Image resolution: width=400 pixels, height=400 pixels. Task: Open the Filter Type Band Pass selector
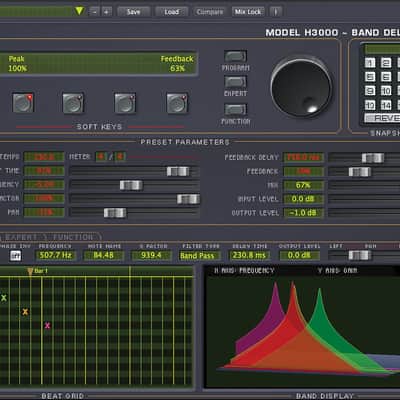click(201, 256)
